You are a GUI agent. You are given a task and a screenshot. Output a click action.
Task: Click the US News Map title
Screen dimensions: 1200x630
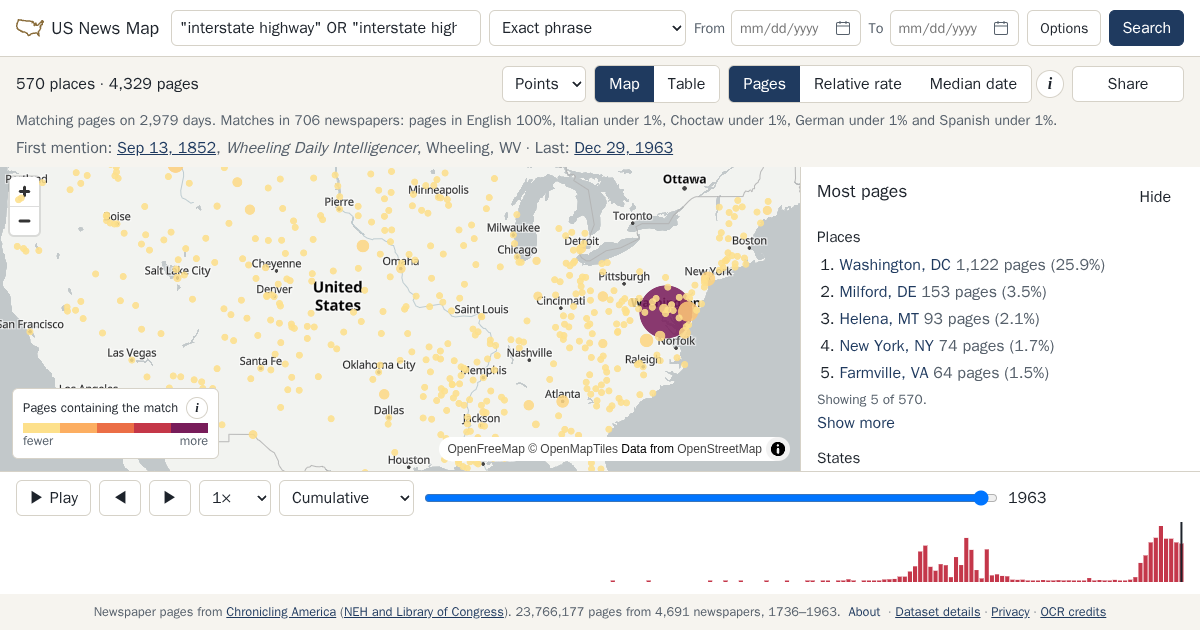(x=105, y=28)
